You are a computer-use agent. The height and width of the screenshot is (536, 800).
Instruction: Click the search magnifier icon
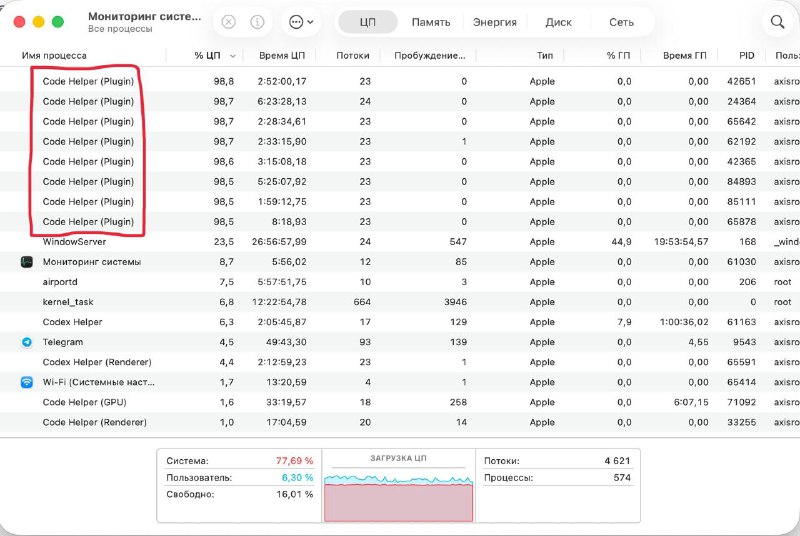(777, 22)
